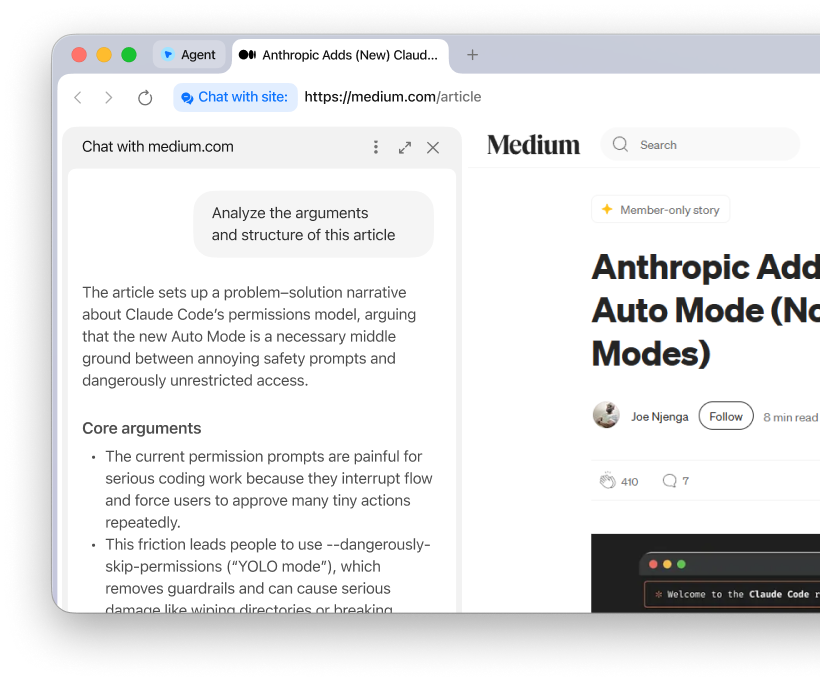Click the comment count 7
Image resolution: width=820 pixels, height=682 pixels.
[x=686, y=481]
